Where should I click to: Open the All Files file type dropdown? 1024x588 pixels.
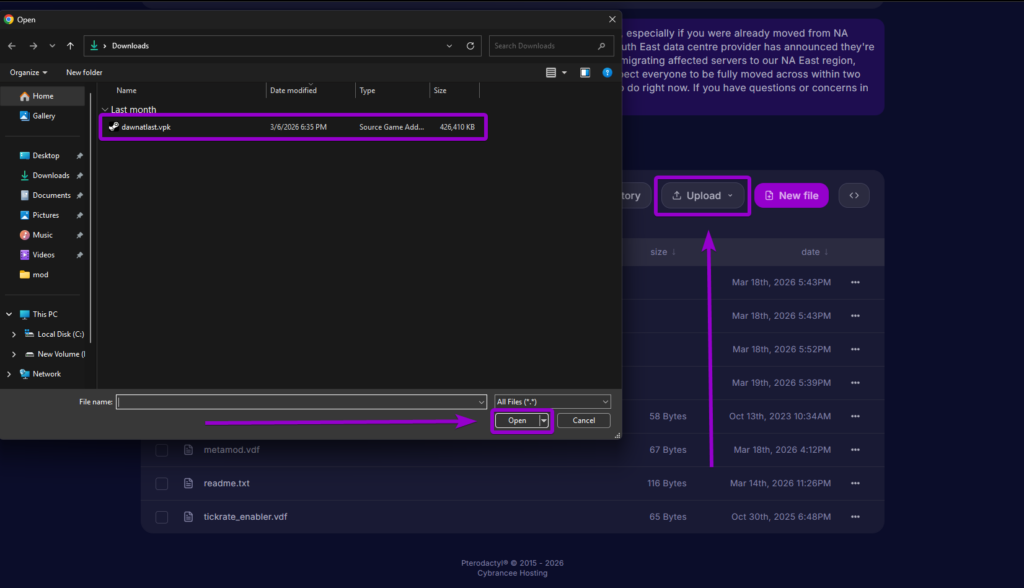[552, 402]
